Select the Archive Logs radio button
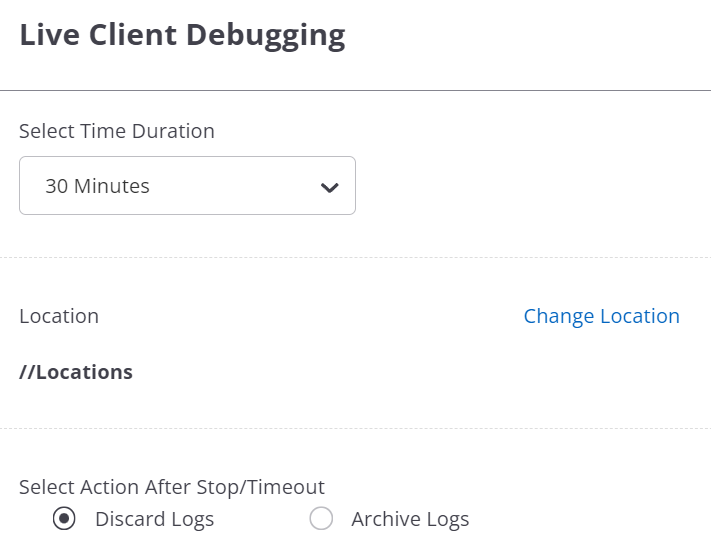The height and width of the screenshot is (560, 711). (321, 519)
